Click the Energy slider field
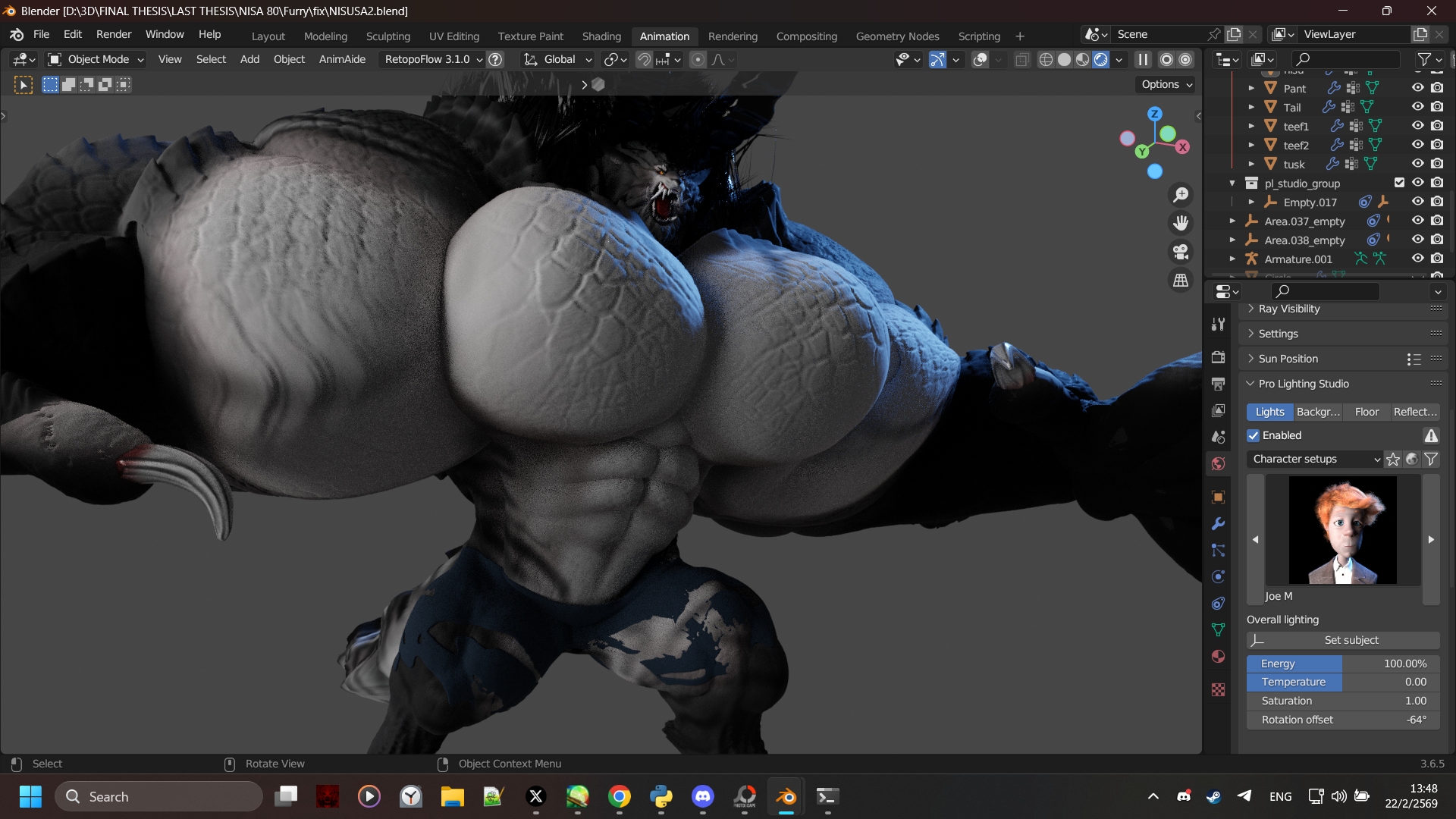Viewport: 1456px width, 819px height. click(1343, 664)
